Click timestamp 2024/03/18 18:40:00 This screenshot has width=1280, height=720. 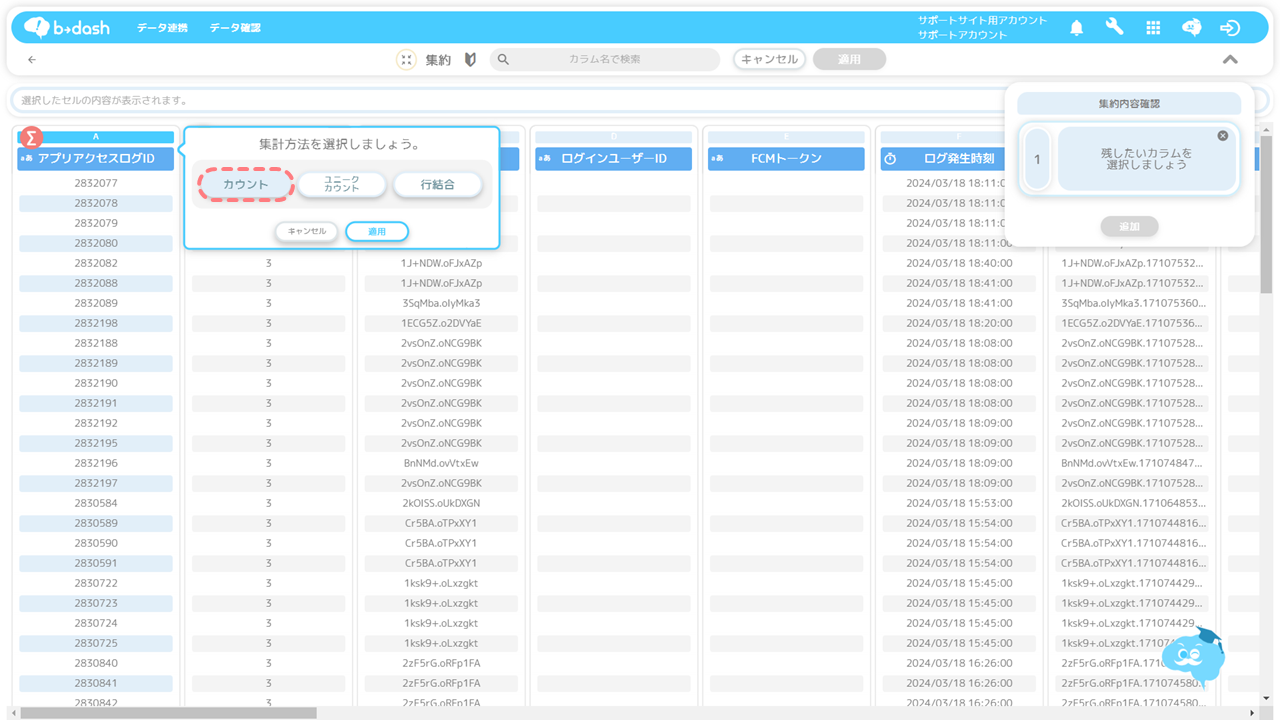pyautogui.click(x=959, y=263)
